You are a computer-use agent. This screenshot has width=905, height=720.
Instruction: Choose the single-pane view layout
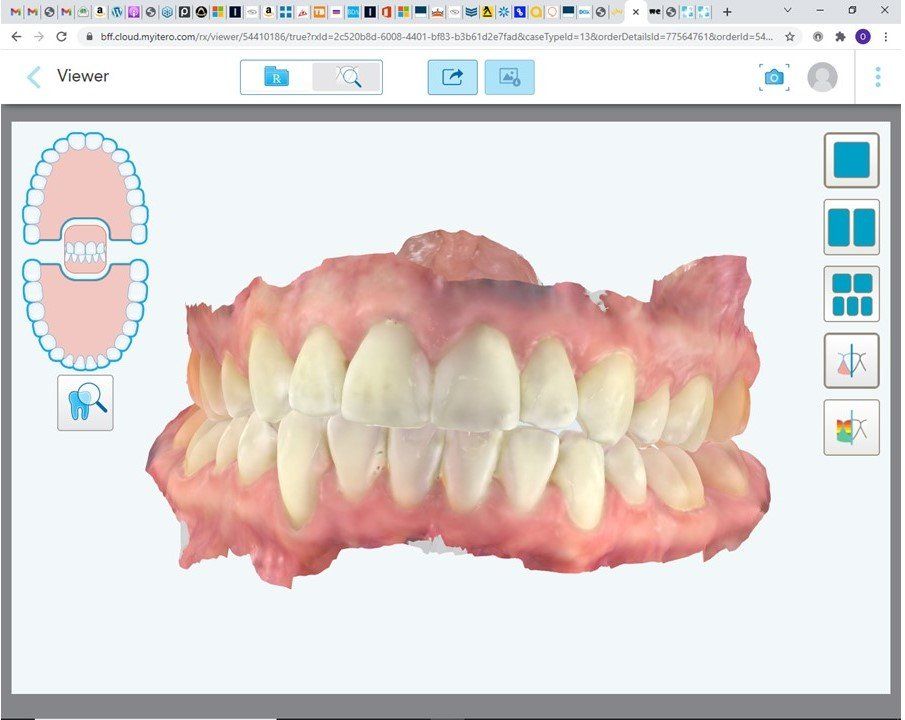851,160
